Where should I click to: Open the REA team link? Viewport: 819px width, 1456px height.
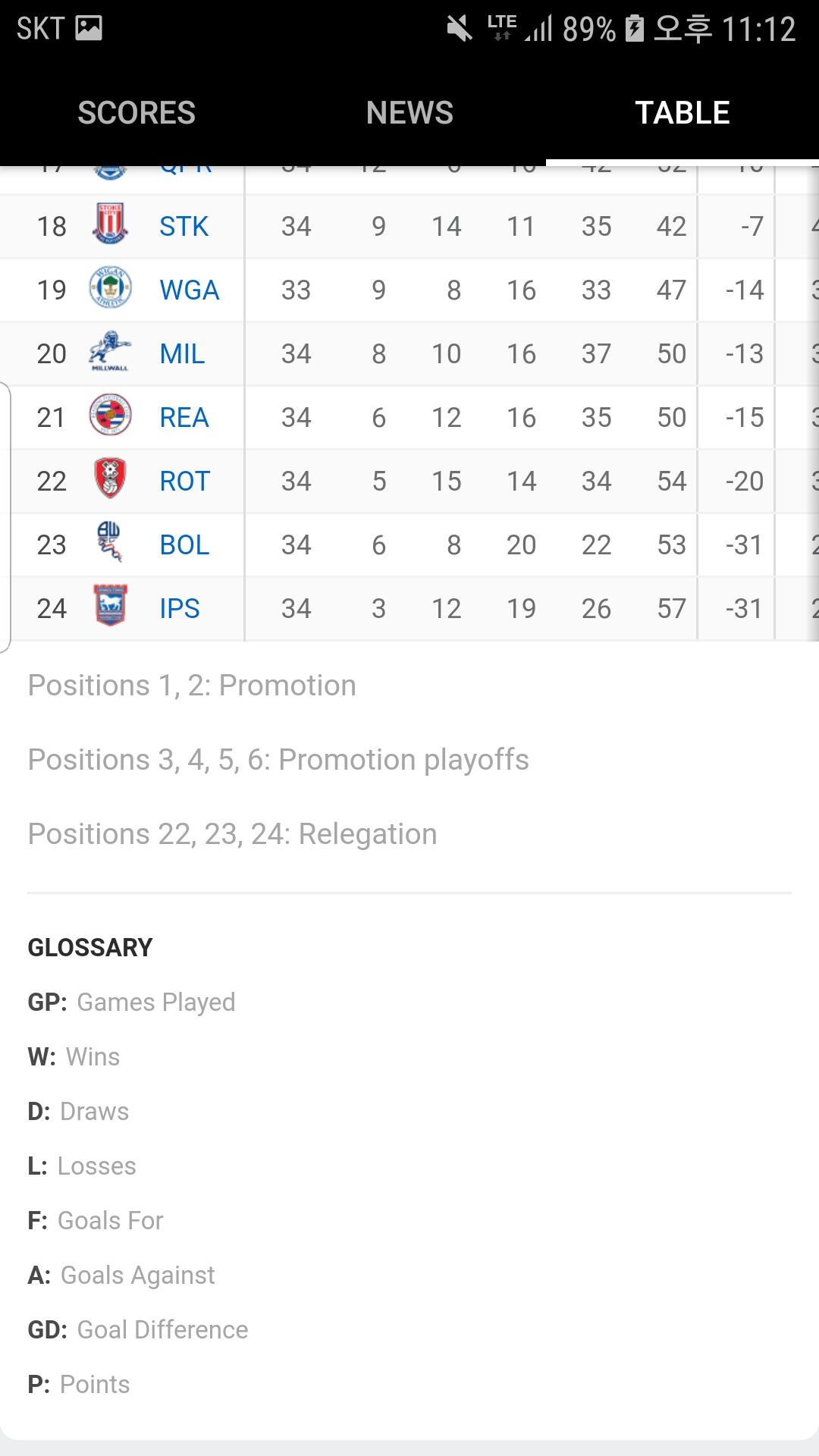coord(184,417)
